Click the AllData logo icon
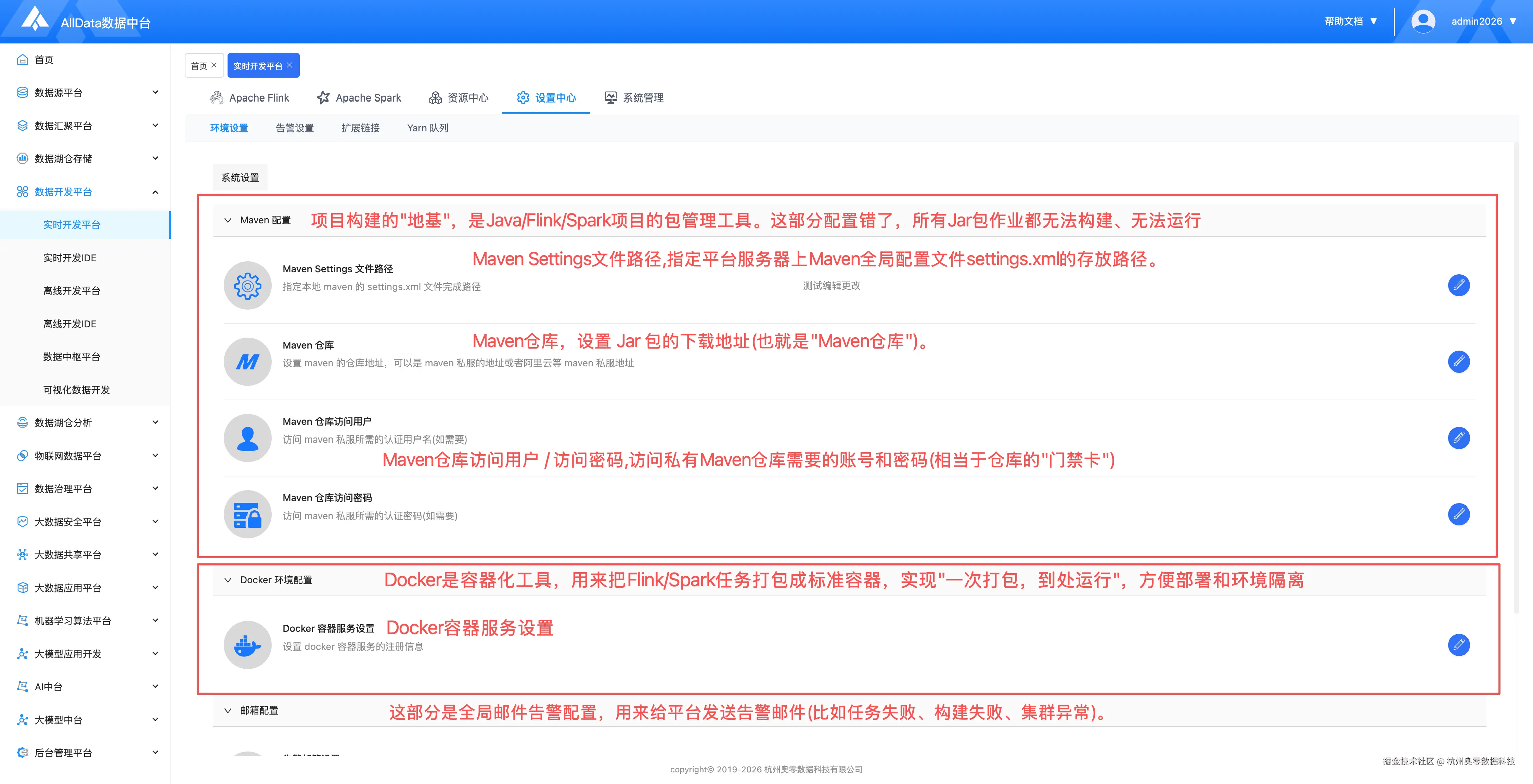1533x784 pixels. tap(35, 18)
